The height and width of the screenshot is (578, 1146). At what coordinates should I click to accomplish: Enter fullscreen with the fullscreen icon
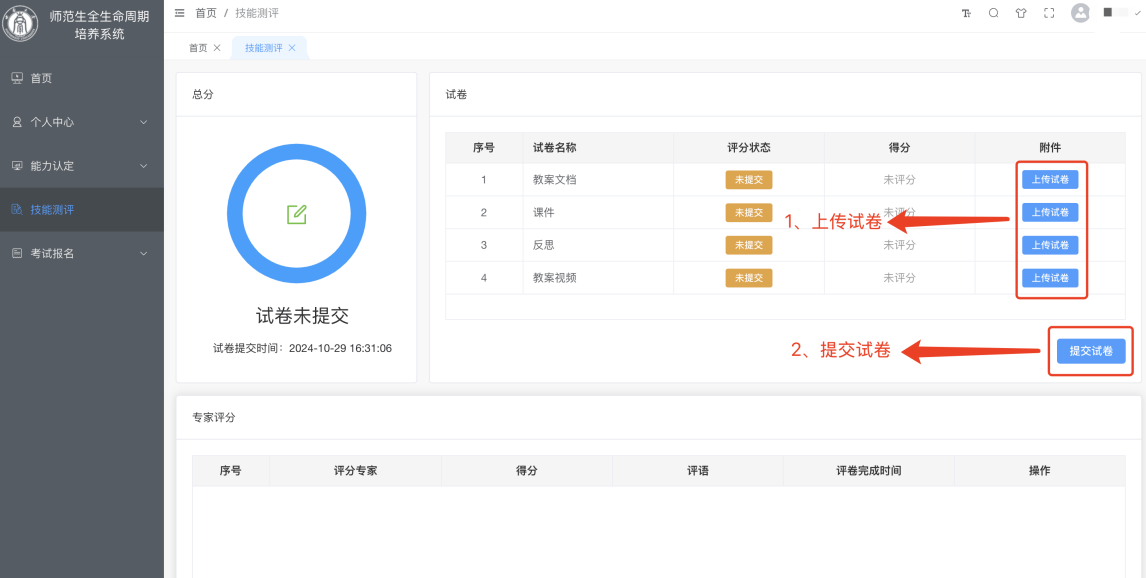pyautogui.click(x=1049, y=13)
